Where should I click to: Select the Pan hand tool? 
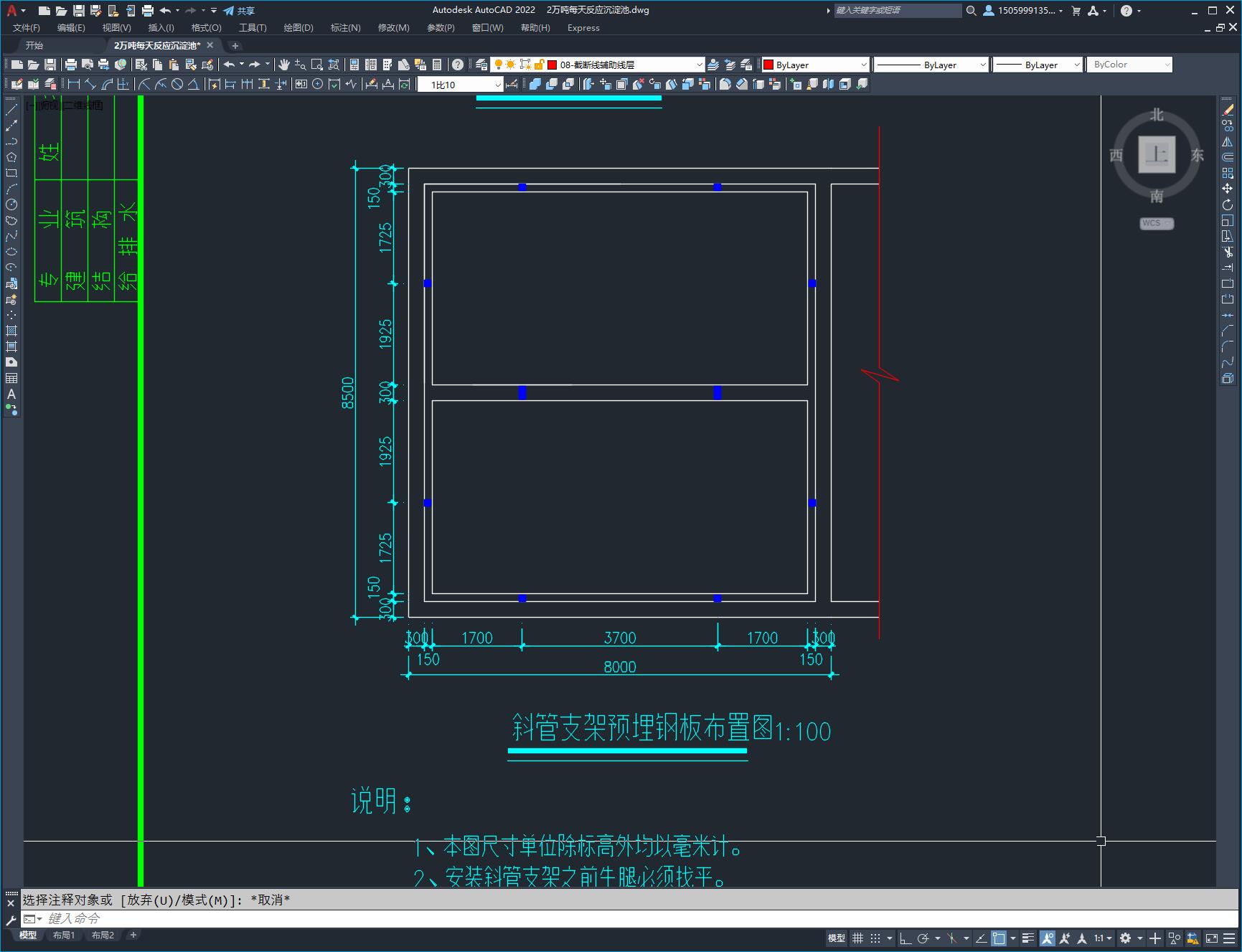click(x=284, y=65)
